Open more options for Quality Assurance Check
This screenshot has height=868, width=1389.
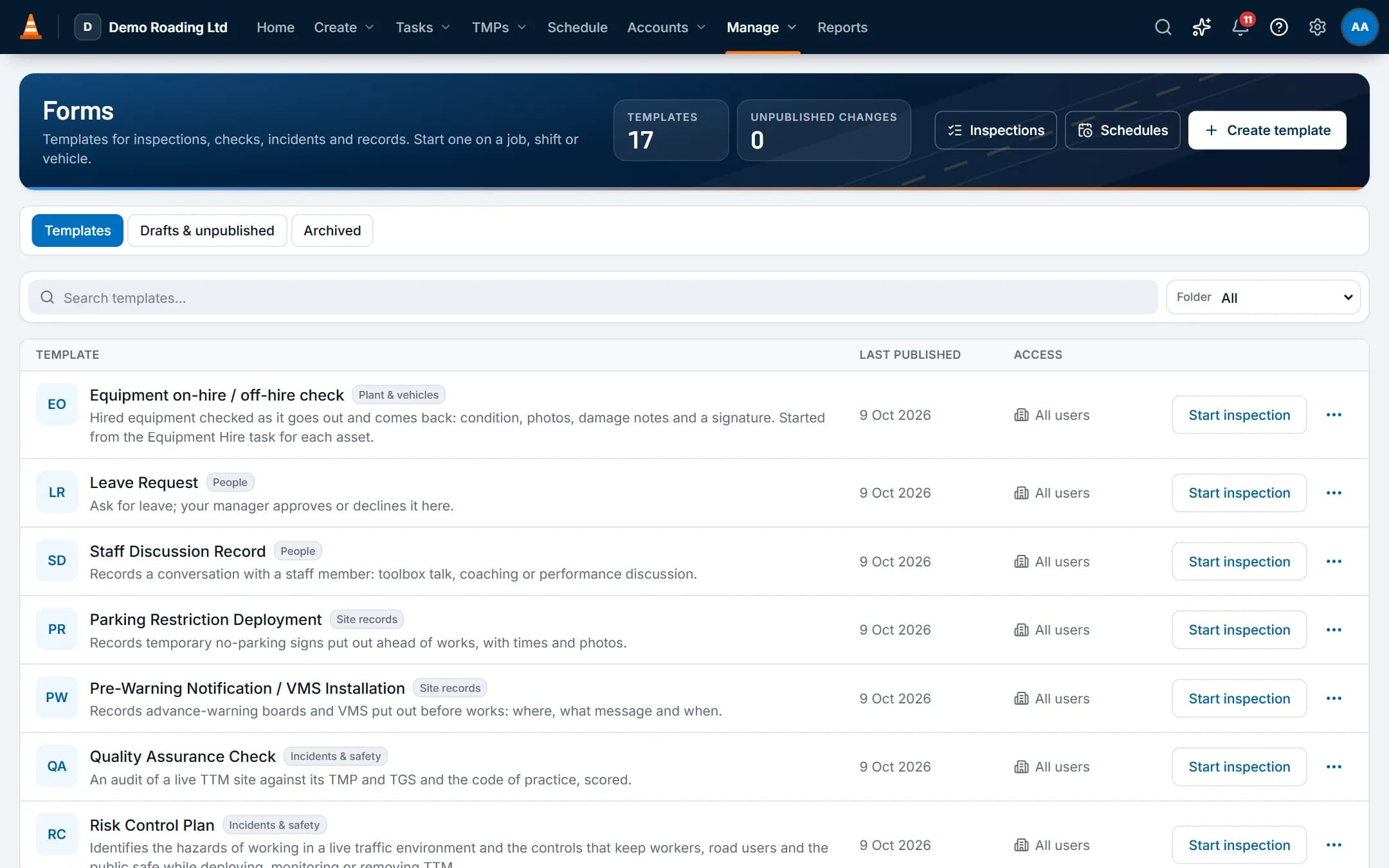1334,766
